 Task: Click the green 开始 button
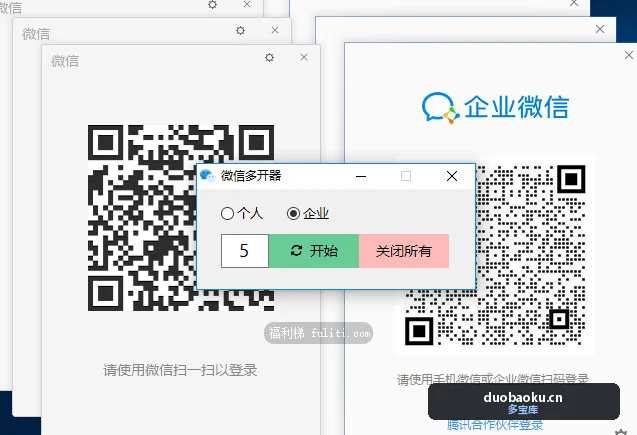coord(314,251)
